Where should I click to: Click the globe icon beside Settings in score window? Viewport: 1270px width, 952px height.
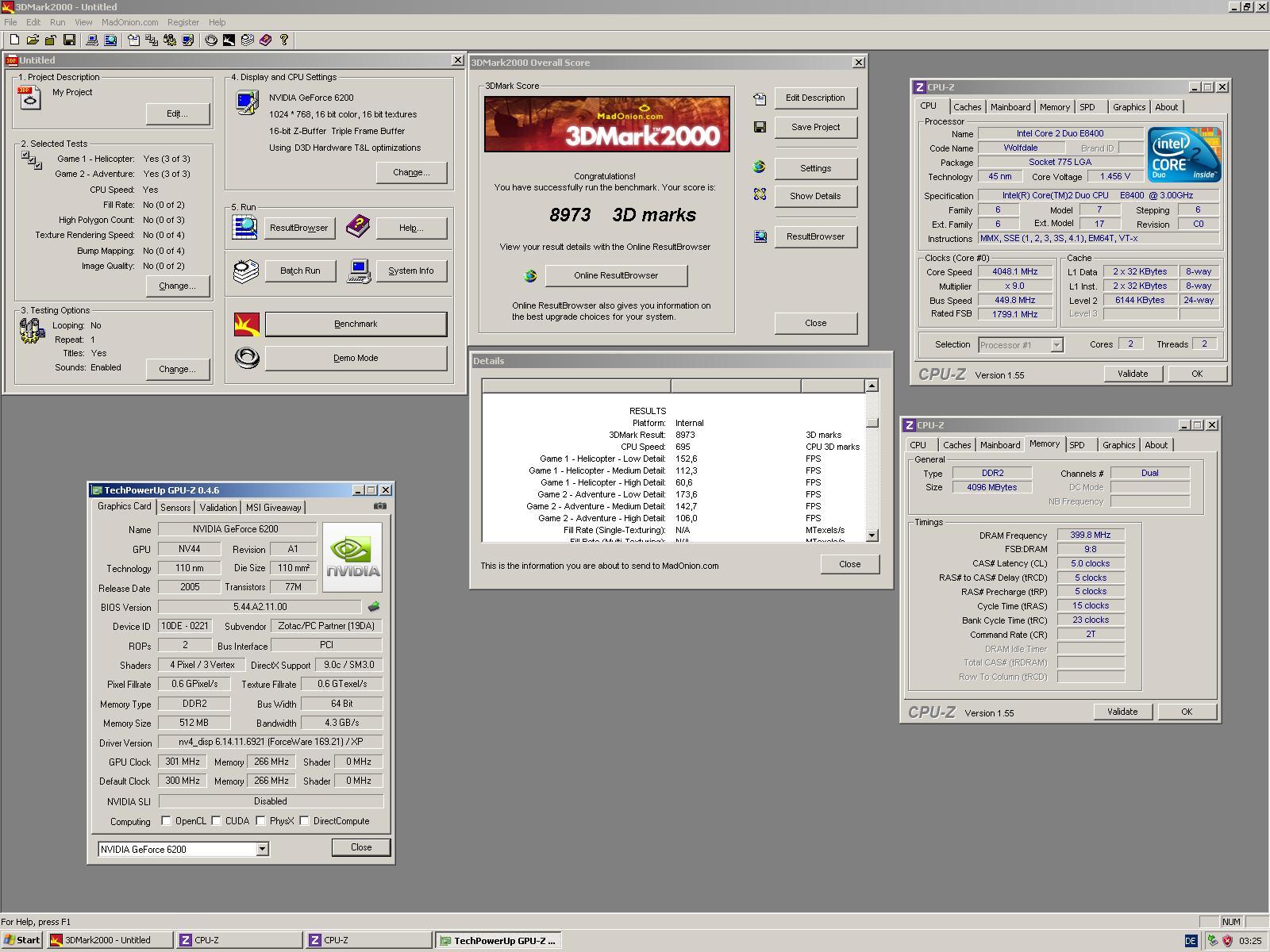coord(760,167)
